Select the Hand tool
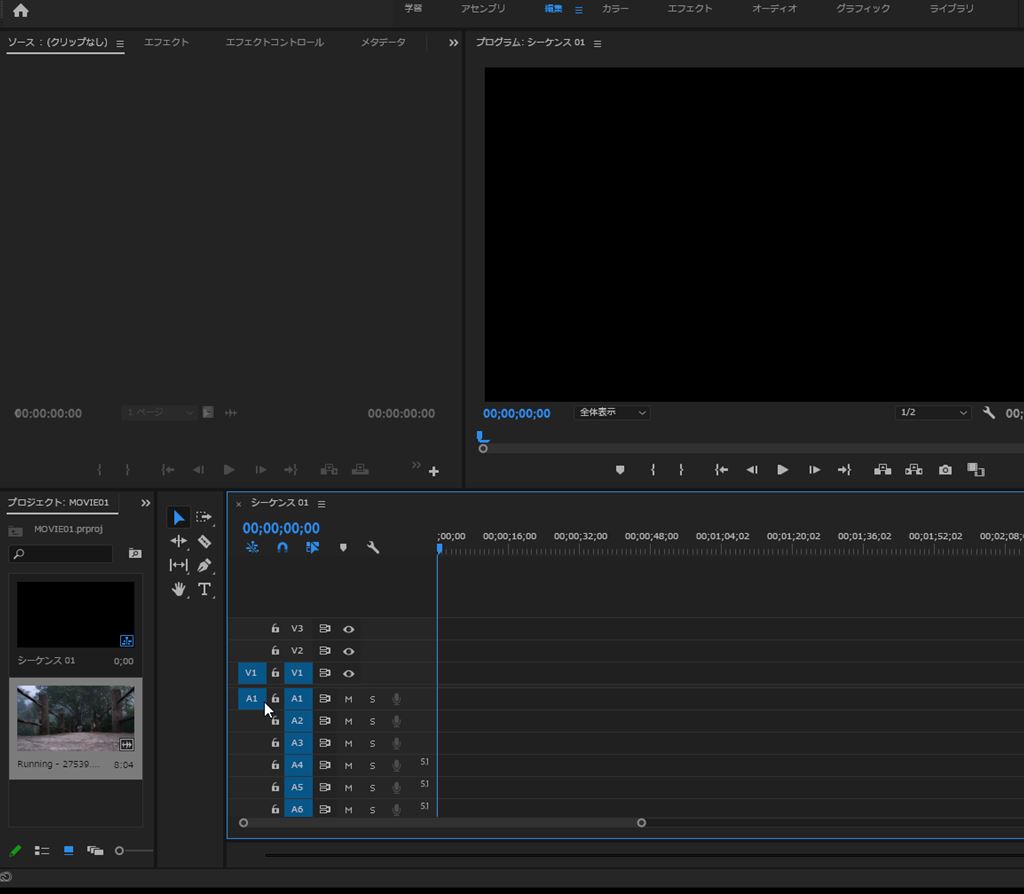 pyautogui.click(x=179, y=589)
